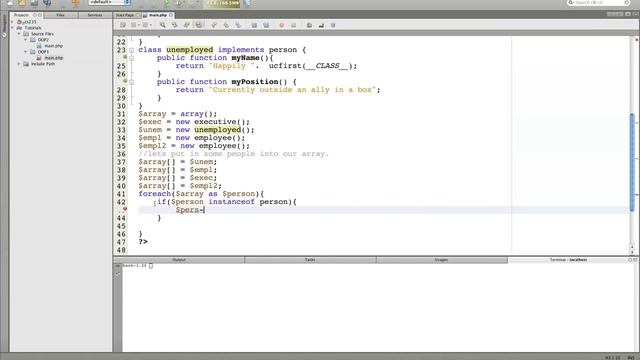Click the Forward navigation icon in editor toolbar
640x360 pixels.
146,25
